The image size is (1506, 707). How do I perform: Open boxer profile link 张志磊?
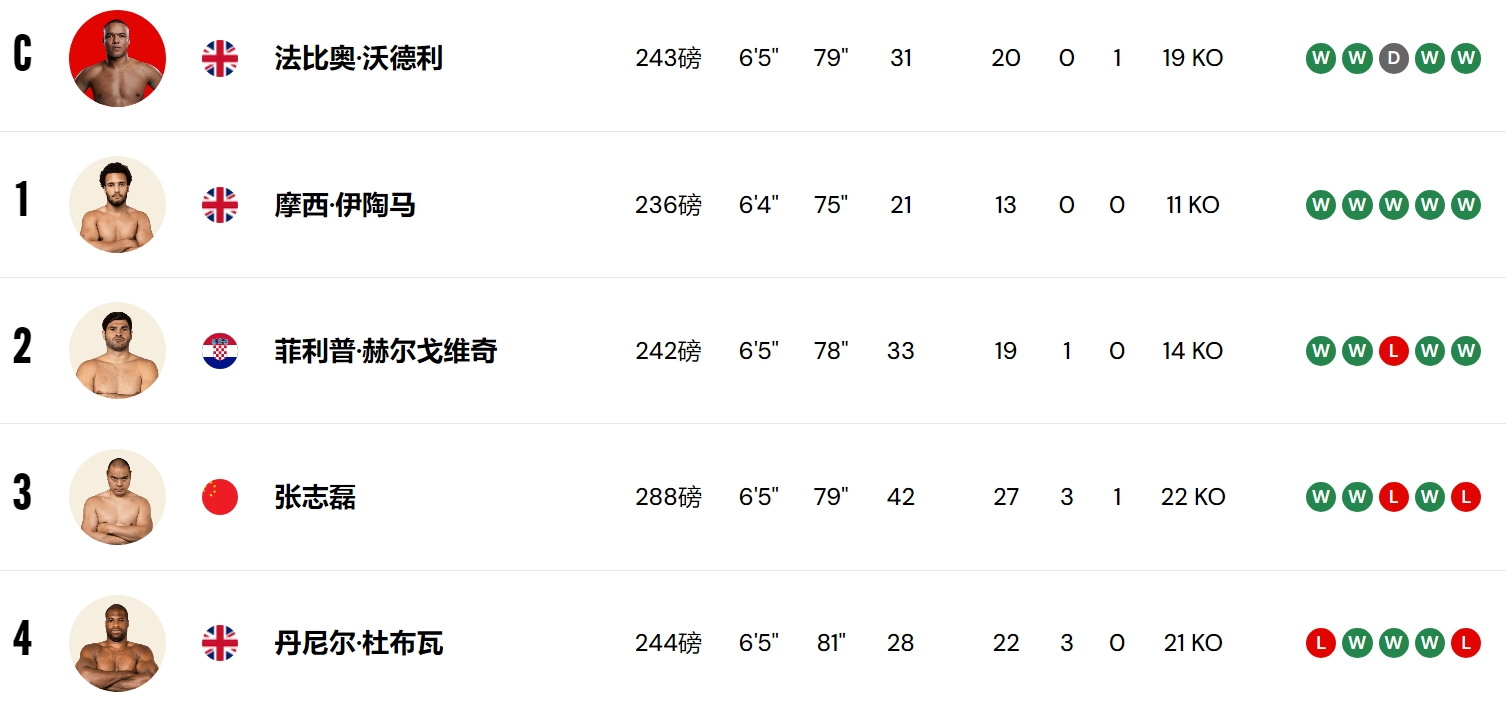coord(315,497)
